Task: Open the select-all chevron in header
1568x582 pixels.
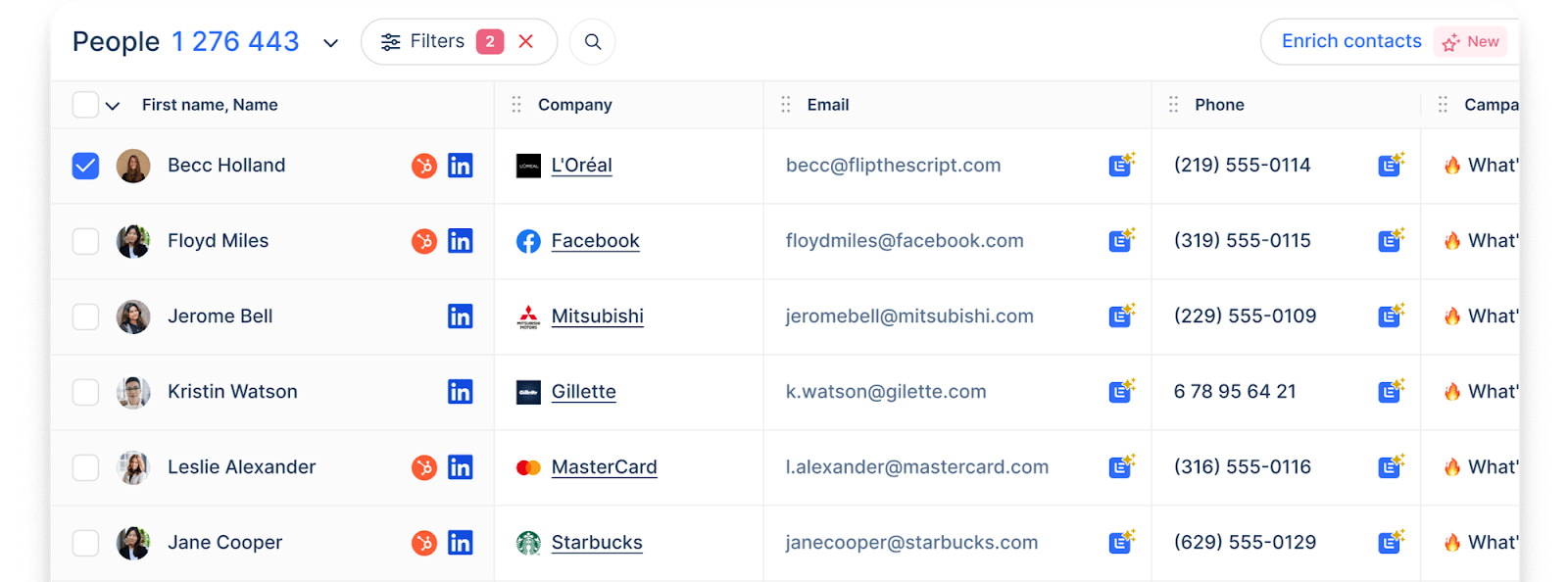Action: tap(113, 106)
